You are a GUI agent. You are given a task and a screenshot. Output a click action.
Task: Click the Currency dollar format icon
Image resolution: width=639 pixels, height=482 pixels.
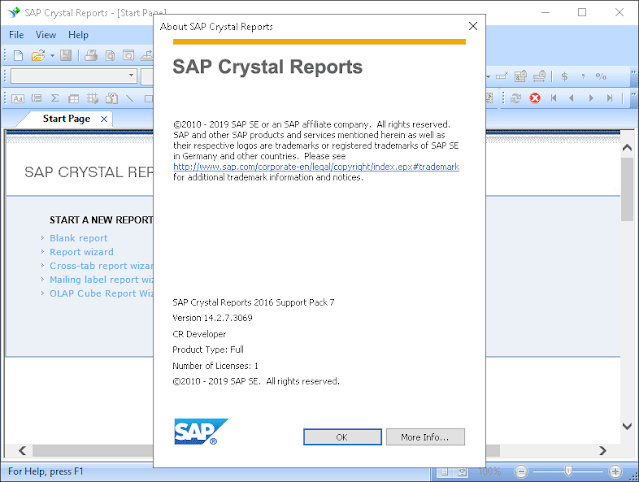coord(564,76)
